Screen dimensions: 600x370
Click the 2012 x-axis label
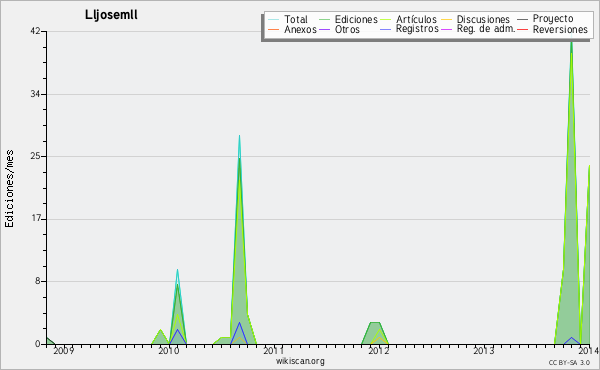(379, 350)
